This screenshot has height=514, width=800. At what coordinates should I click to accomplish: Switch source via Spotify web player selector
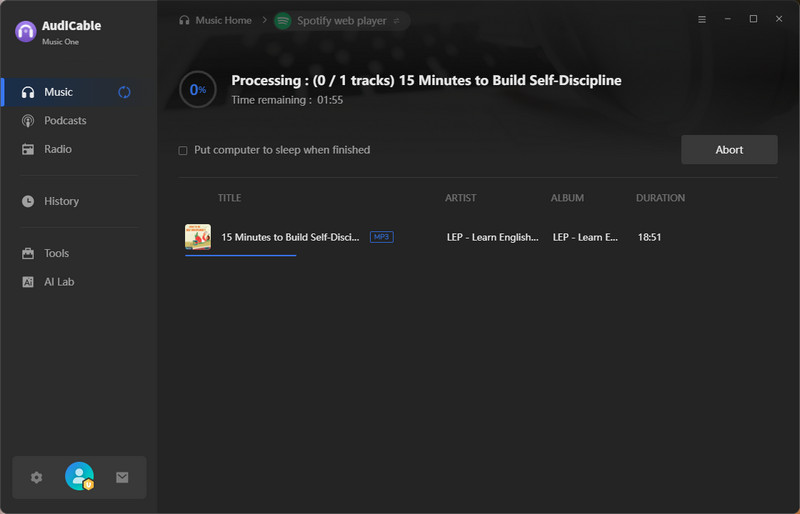coord(341,21)
